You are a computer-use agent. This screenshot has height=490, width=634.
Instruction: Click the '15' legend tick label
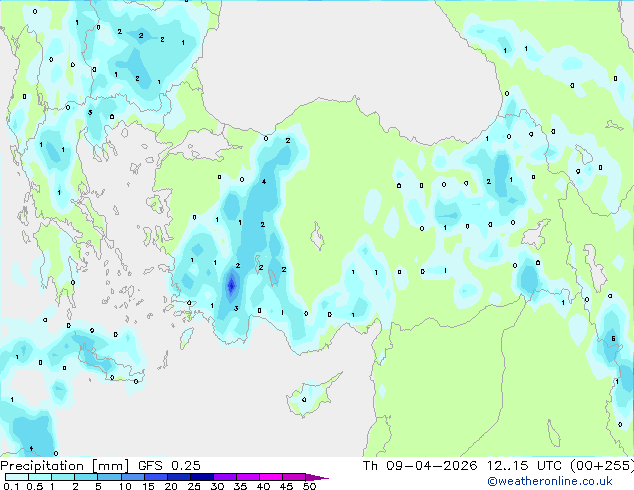click(x=148, y=486)
